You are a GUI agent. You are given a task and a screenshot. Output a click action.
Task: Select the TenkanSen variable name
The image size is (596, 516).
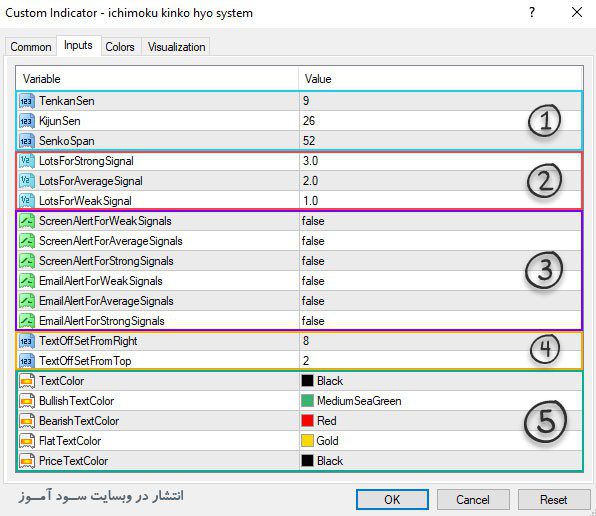(67, 101)
